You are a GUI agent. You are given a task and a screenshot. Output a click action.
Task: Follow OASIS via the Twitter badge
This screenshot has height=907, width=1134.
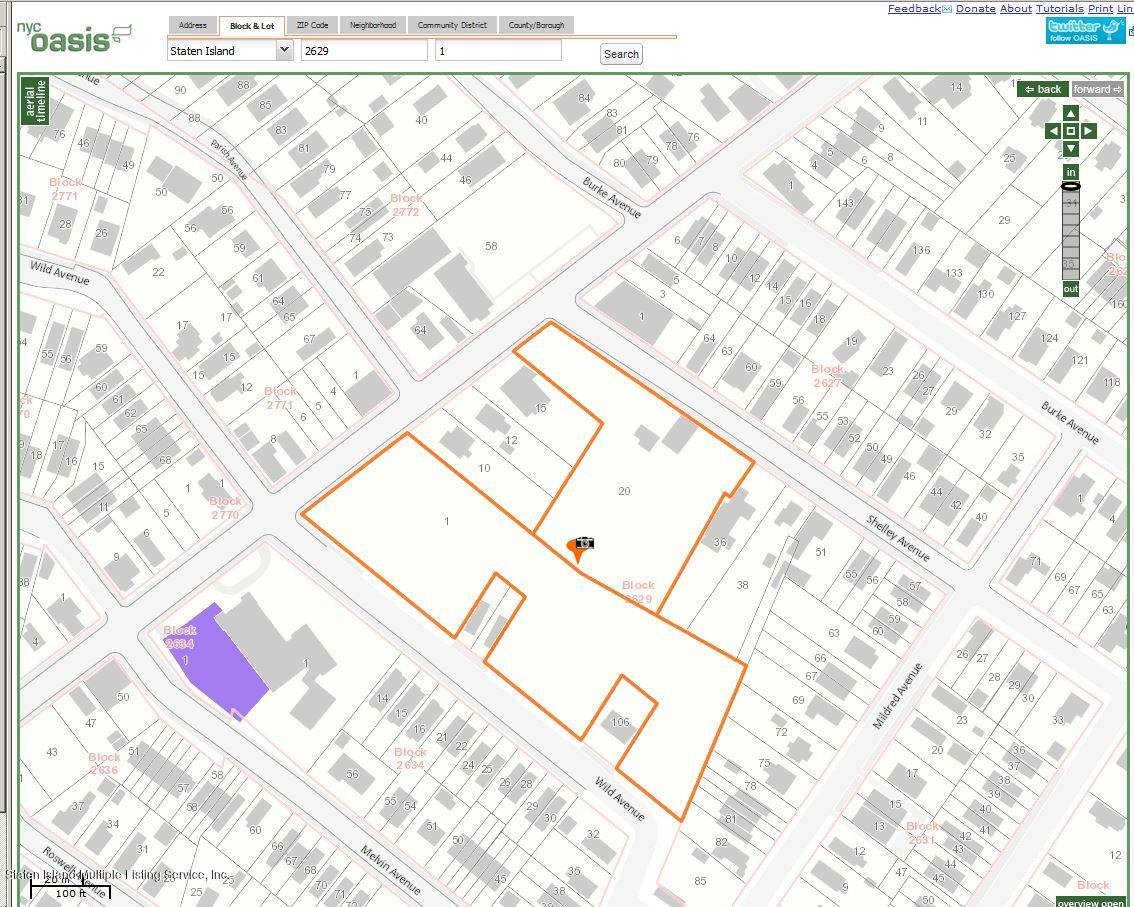tap(1085, 30)
